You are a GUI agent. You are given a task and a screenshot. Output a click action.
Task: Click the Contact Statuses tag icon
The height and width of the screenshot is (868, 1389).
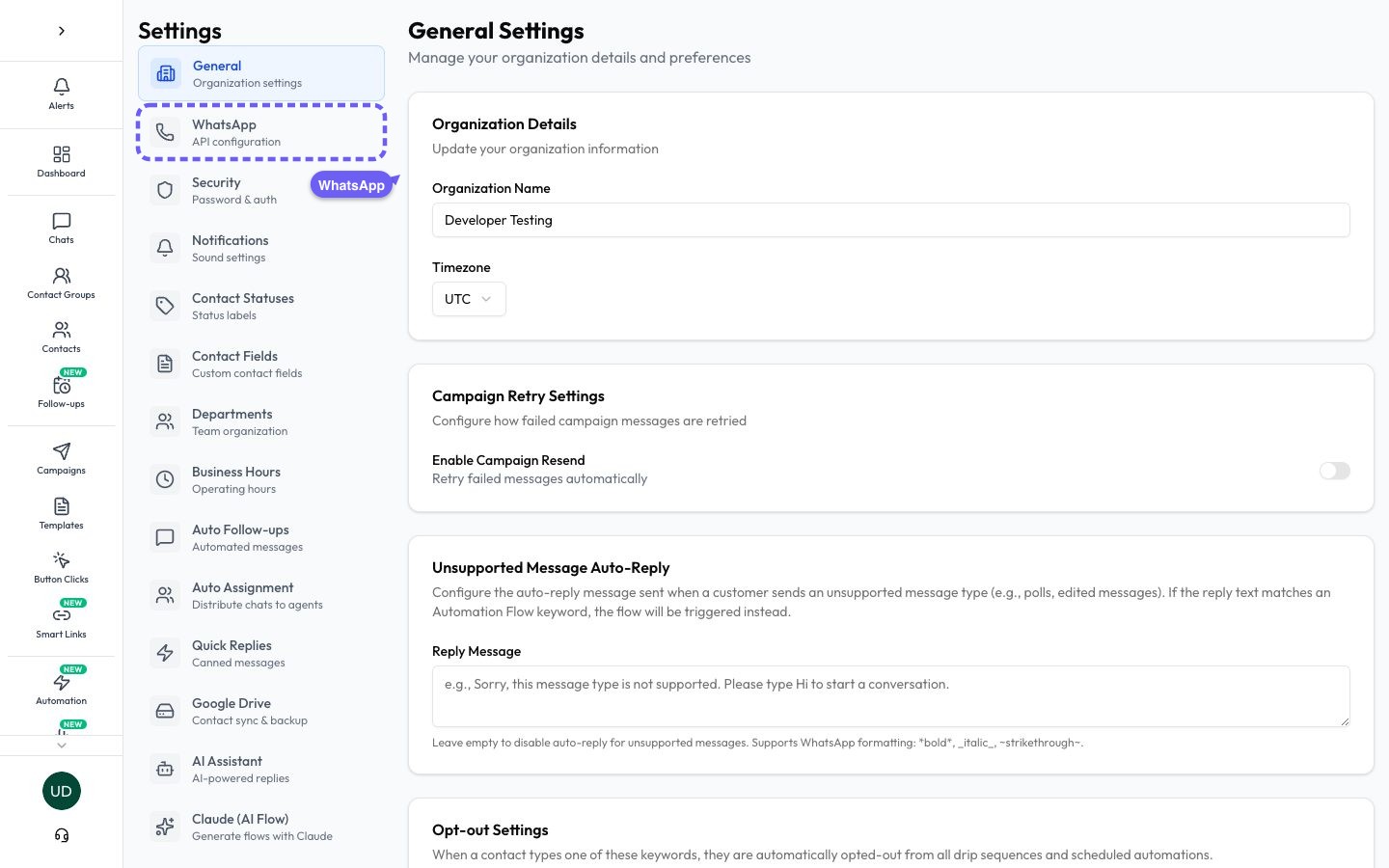pyautogui.click(x=165, y=306)
